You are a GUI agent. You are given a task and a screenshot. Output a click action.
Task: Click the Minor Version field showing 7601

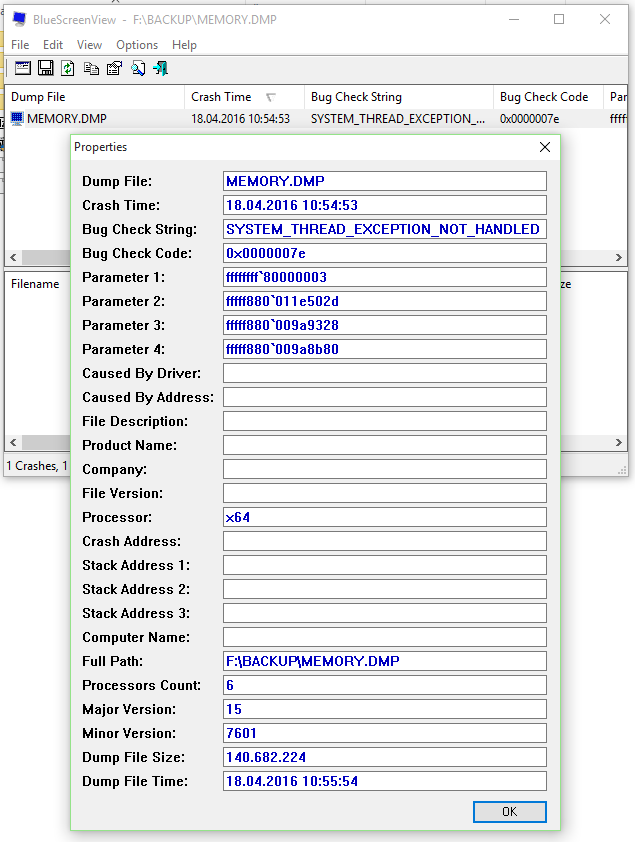(x=385, y=733)
